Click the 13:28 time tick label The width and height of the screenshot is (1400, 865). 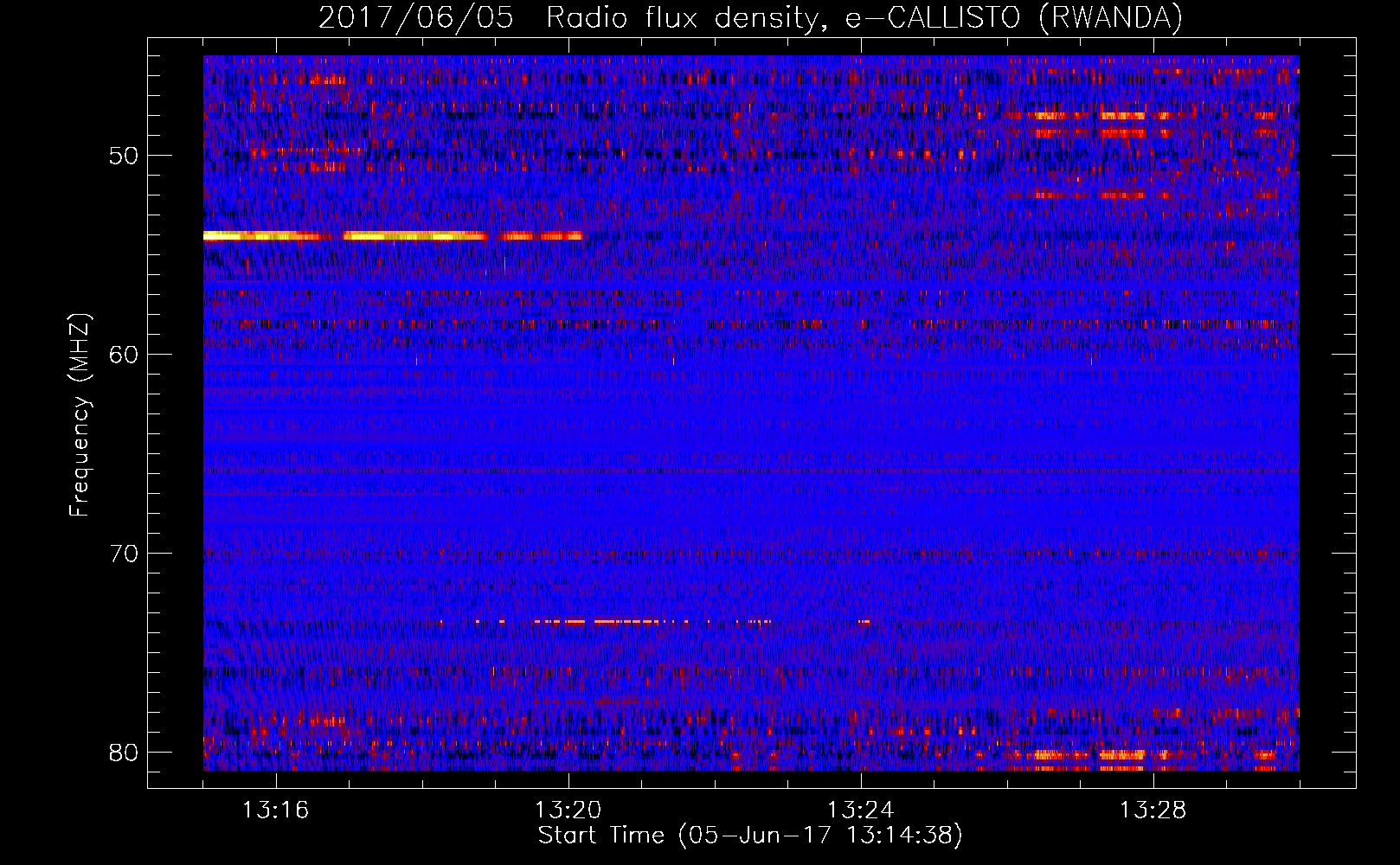1153,811
